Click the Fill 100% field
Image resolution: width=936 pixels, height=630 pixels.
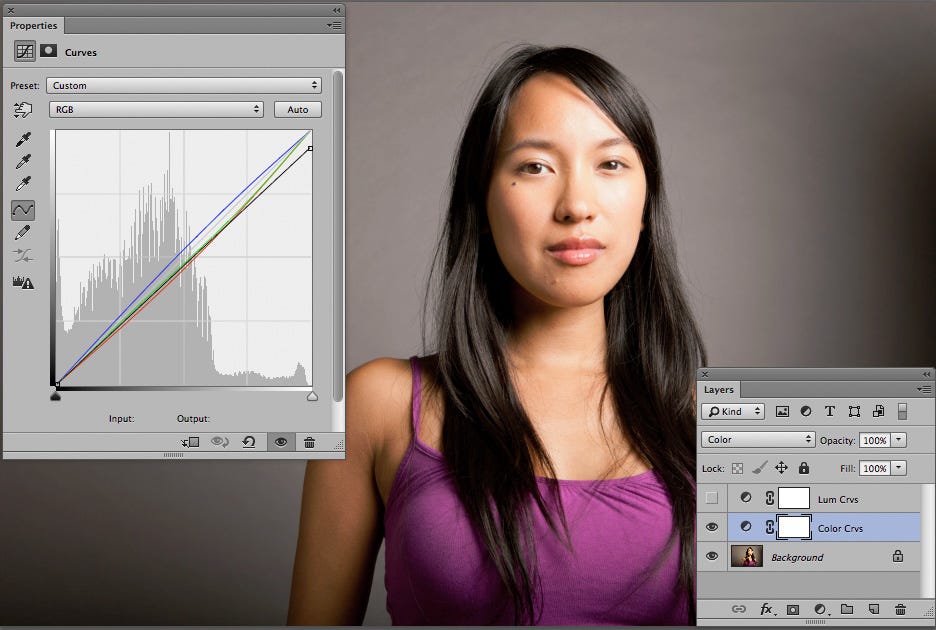click(x=875, y=468)
